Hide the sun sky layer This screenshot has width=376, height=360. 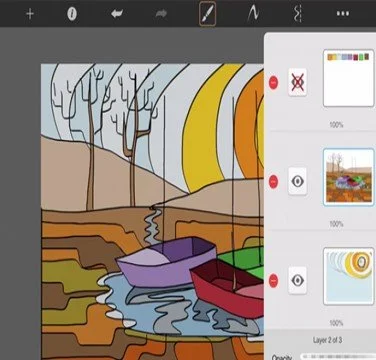click(x=297, y=280)
